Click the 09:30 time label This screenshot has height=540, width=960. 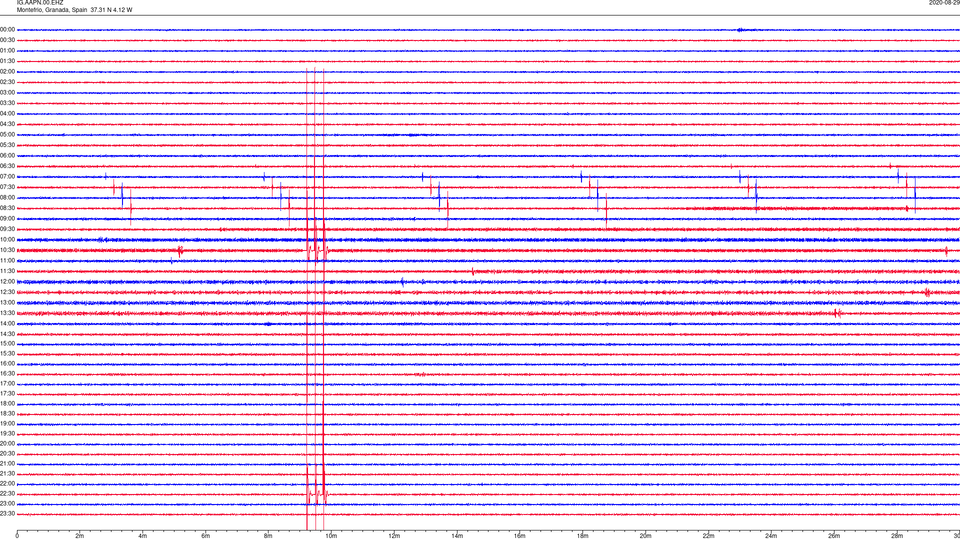click(7, 229)
